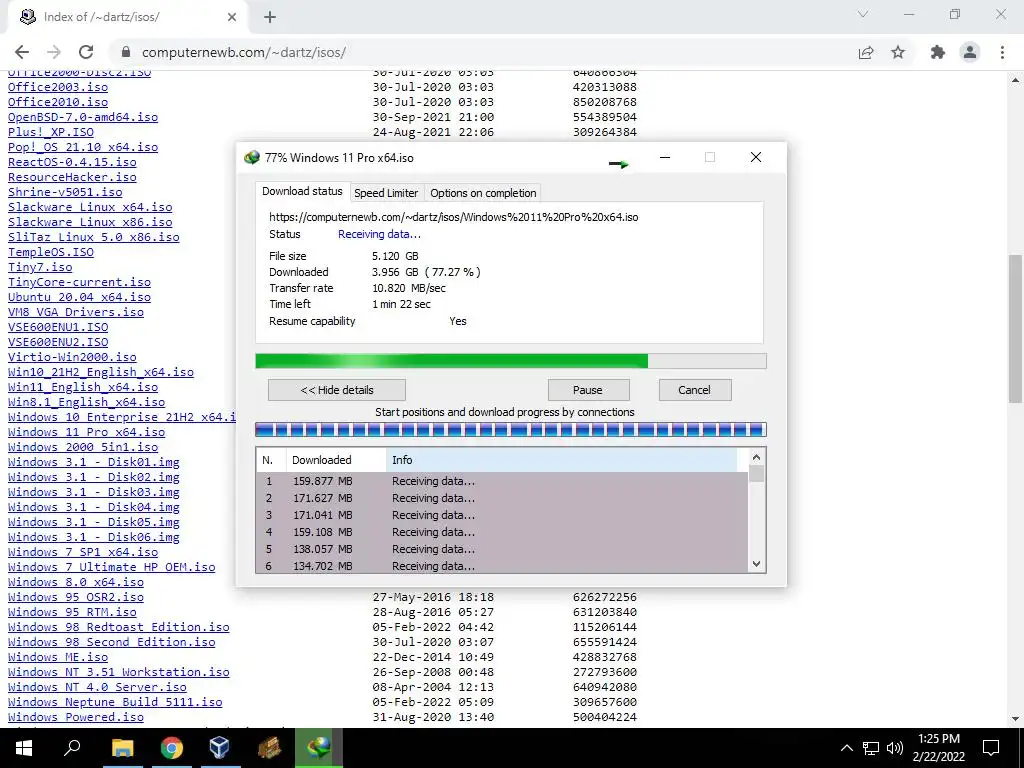
Task: Open the tab search chevron in Chrome
Action: coord(863,14)
